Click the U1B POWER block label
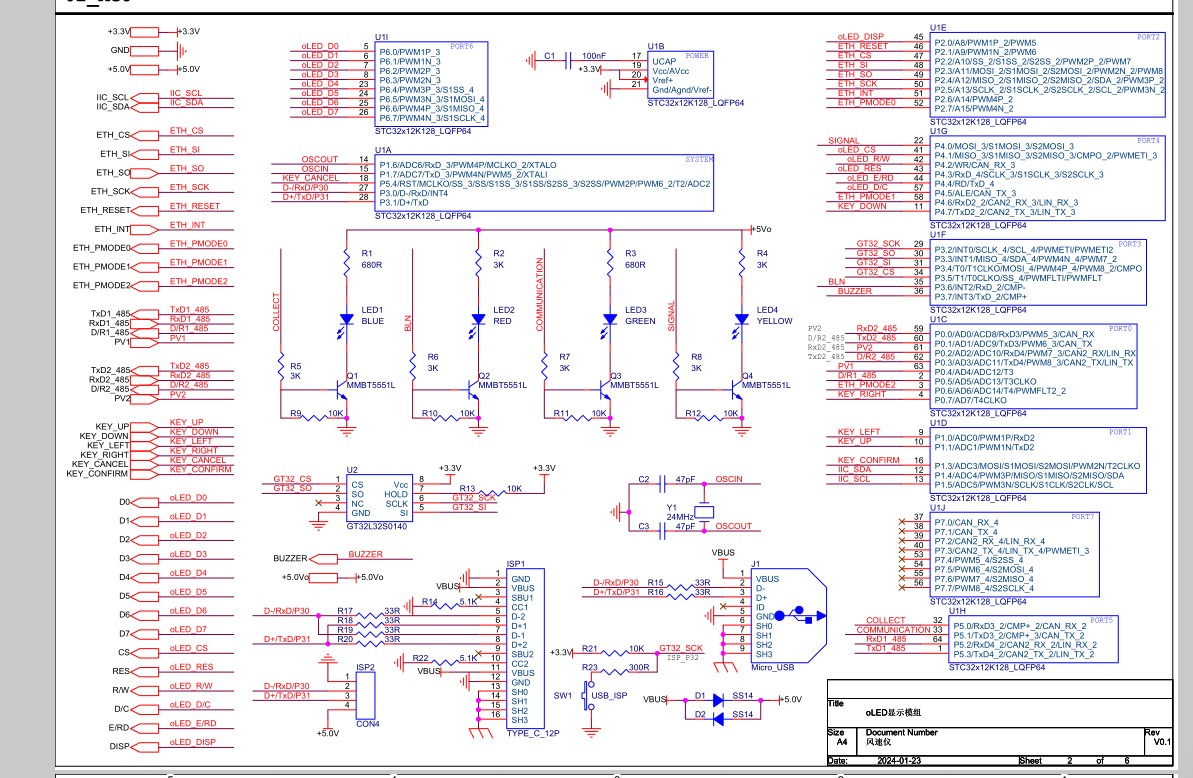This screenshot has width=1193, height=778. (697, 56)
